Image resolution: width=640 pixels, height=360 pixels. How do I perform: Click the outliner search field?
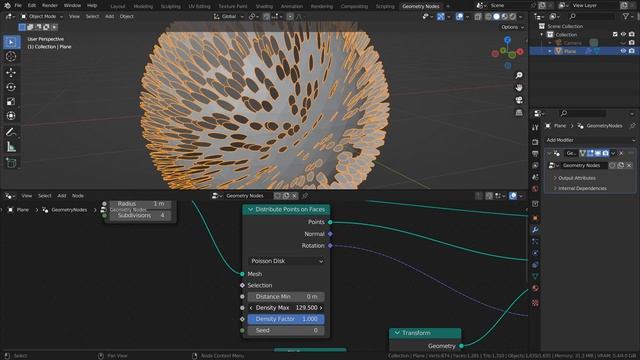pos(592,16)
